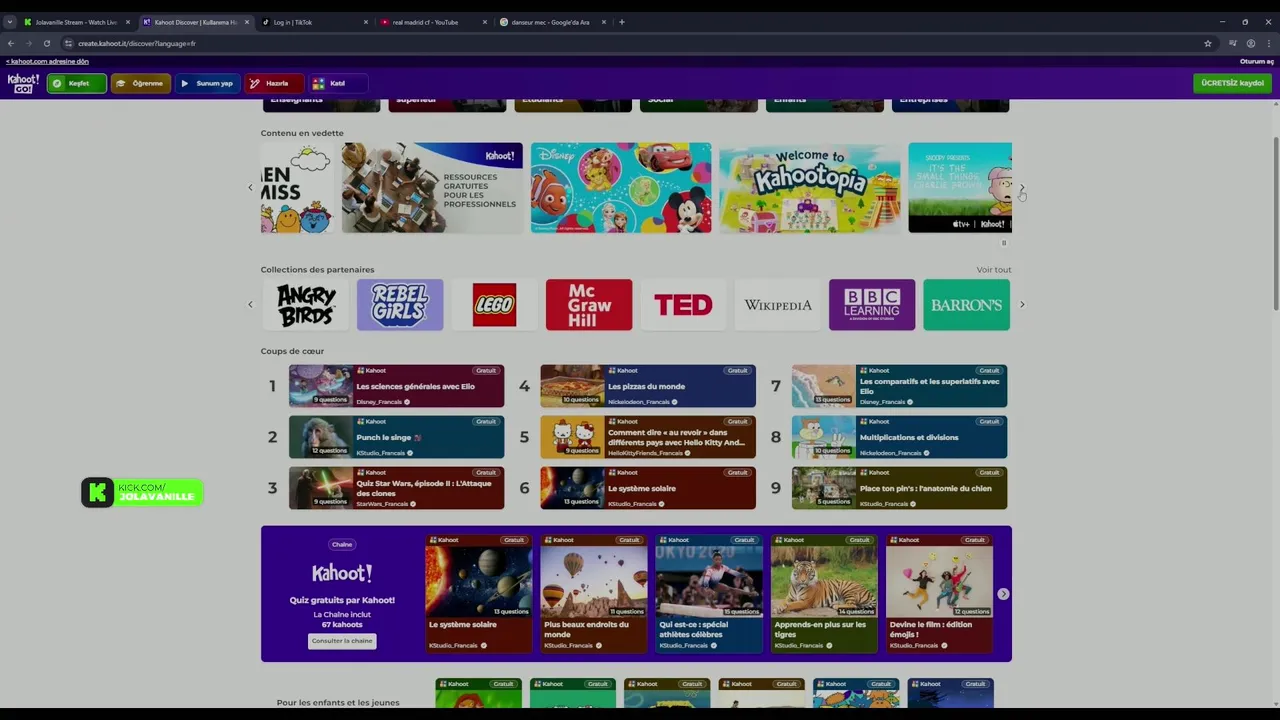Bookmark this page with the star icon
Image resolution: width=1280 pixels, height=720 pixels.
click(x=1208, y=44)
